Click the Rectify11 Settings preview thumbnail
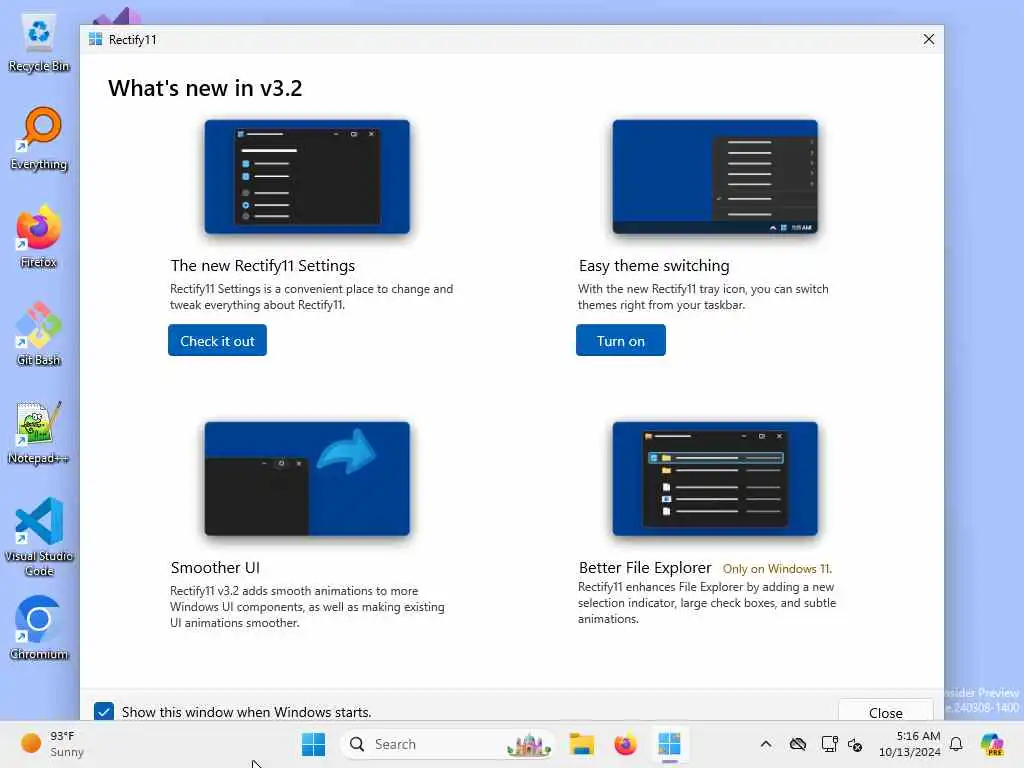This screenshot has height=768, width=1024. 307,177
